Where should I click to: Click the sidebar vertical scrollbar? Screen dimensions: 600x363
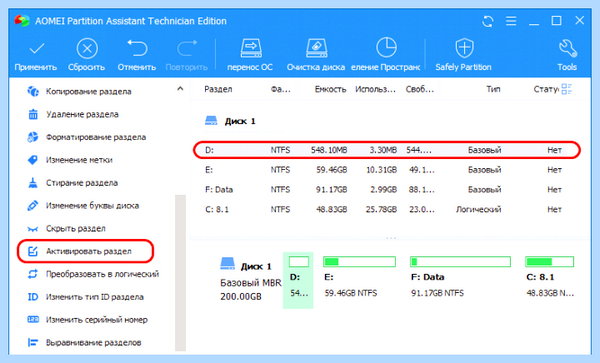(x=180, y=273)
